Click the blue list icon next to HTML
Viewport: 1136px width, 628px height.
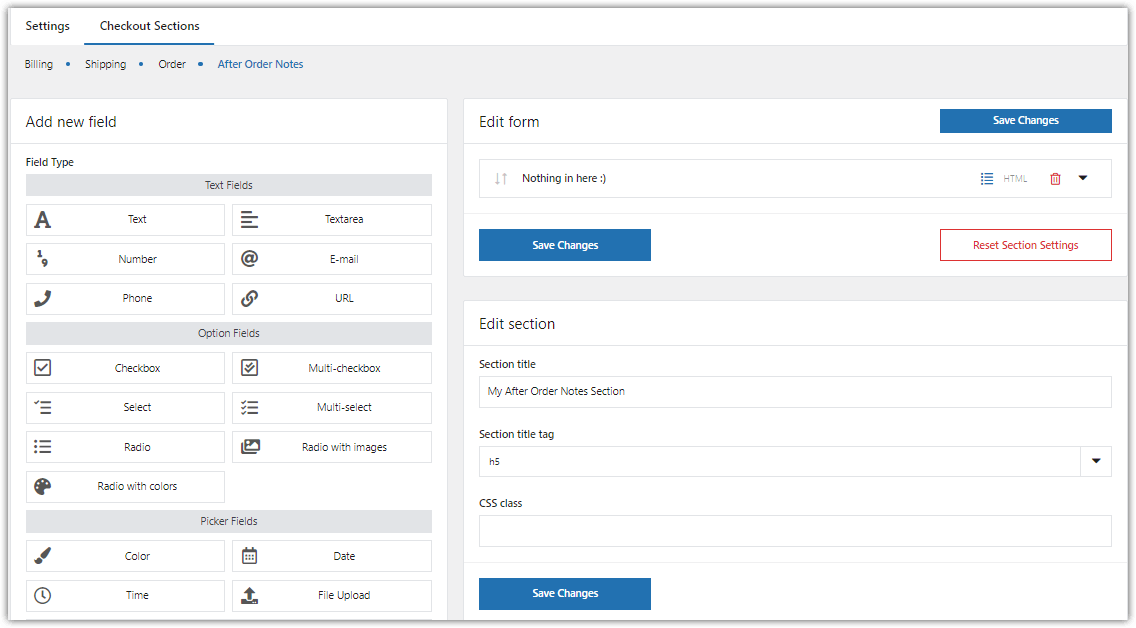pos(987,178)
